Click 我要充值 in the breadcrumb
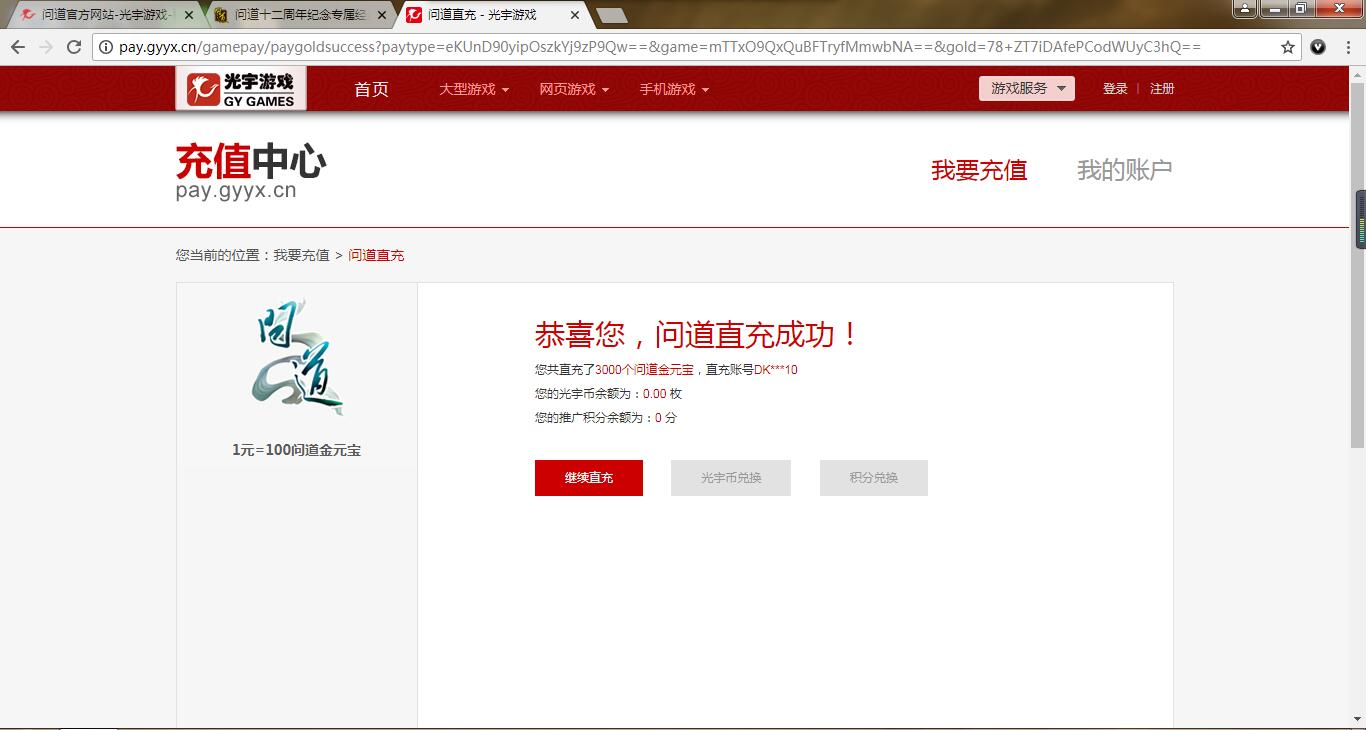 [301, 255]
